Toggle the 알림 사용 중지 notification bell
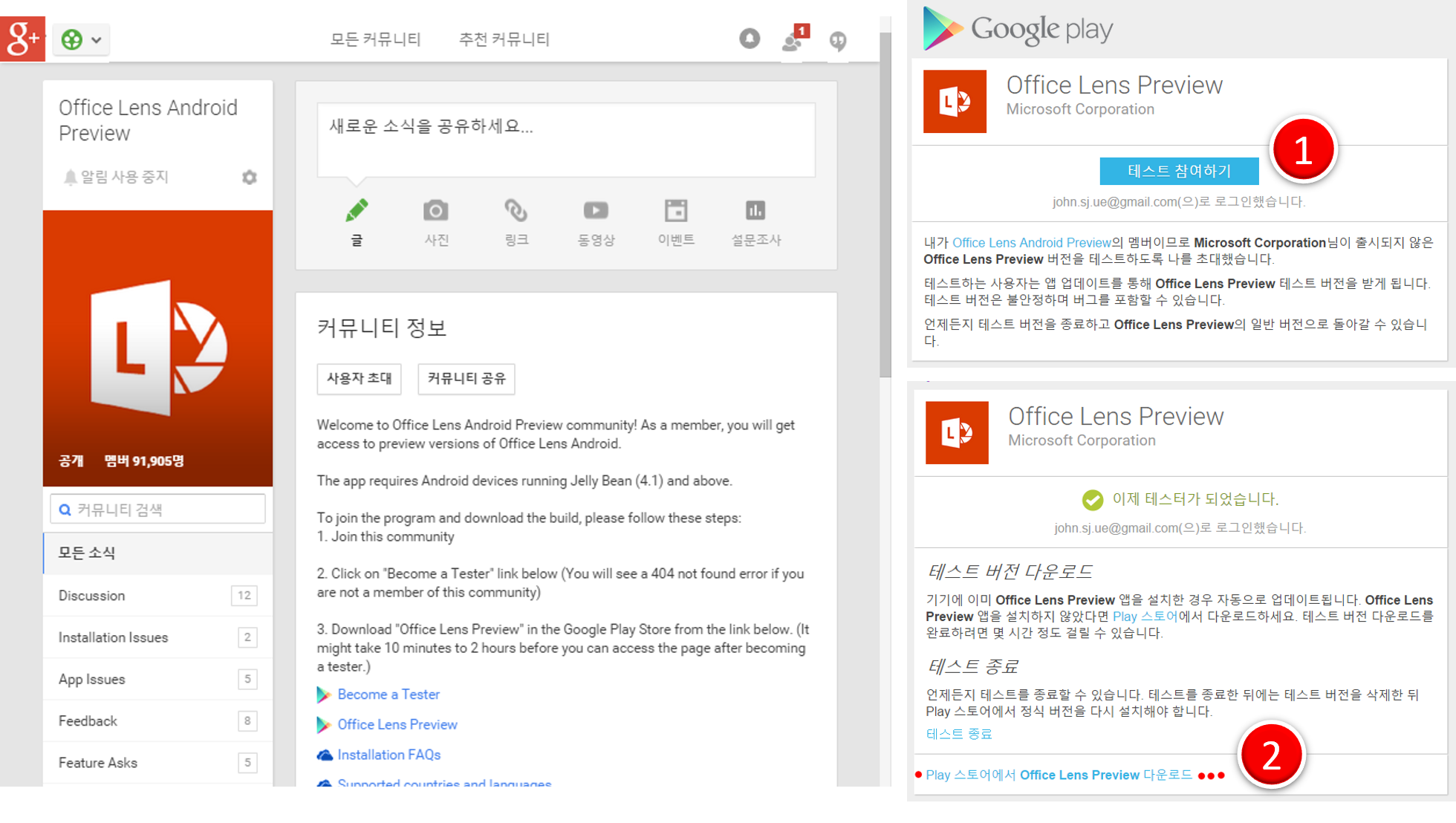1456x823 pixels. (71, 178)
